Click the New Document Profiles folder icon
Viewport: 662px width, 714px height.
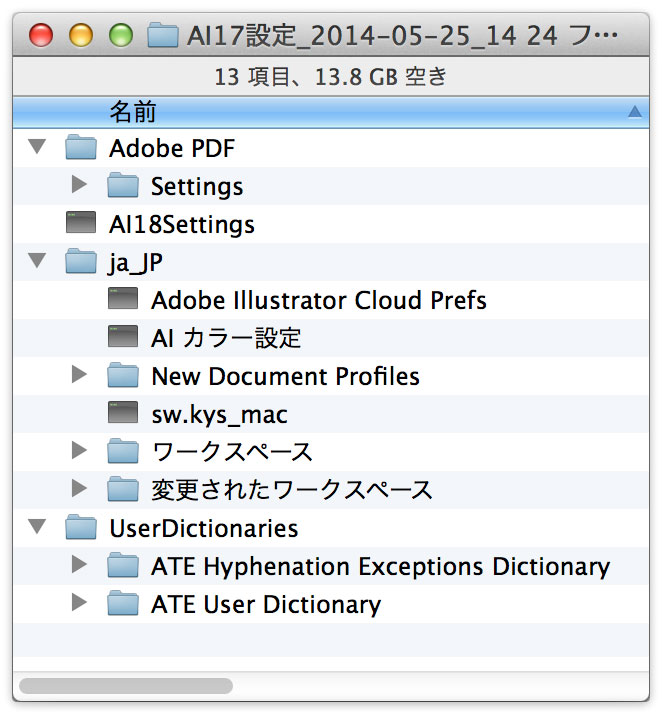click(x=123, y=375)
